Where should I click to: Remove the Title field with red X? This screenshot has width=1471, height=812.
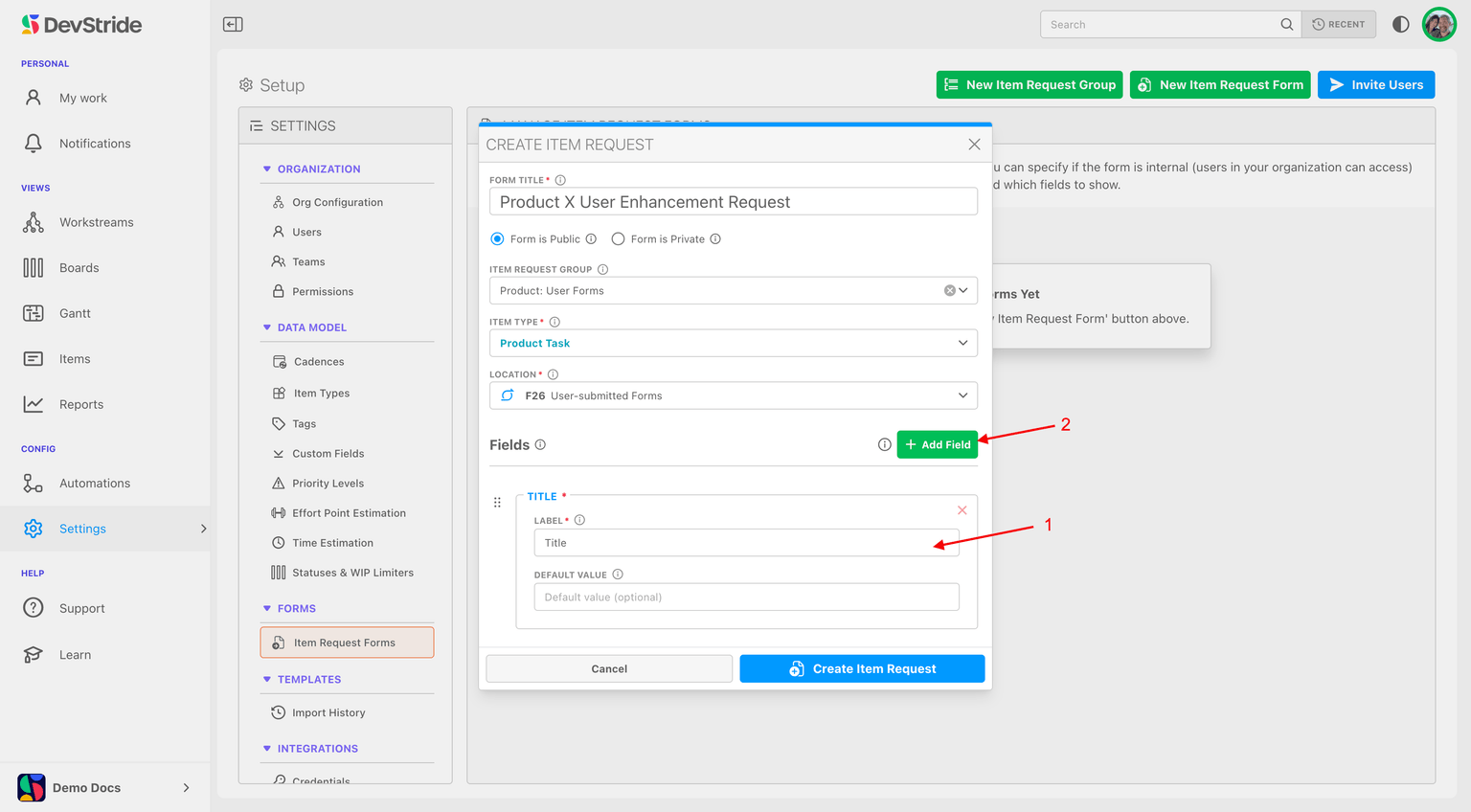[x=962, y=510]
